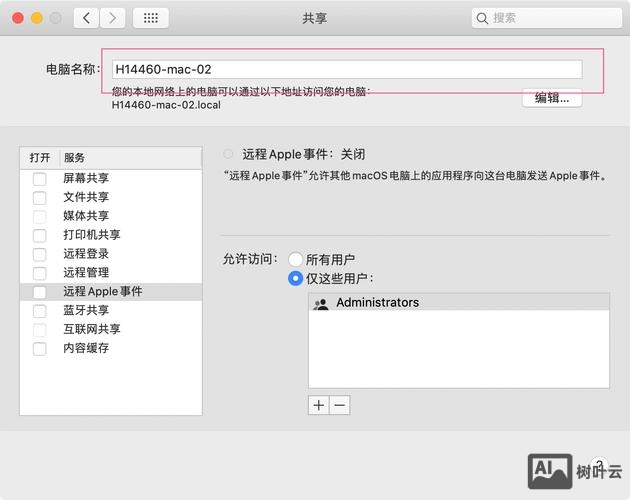The height and width of the screenshot is (500, 630).
Task: Go forward with the right chevron button
Action: [x=112, y=18]
